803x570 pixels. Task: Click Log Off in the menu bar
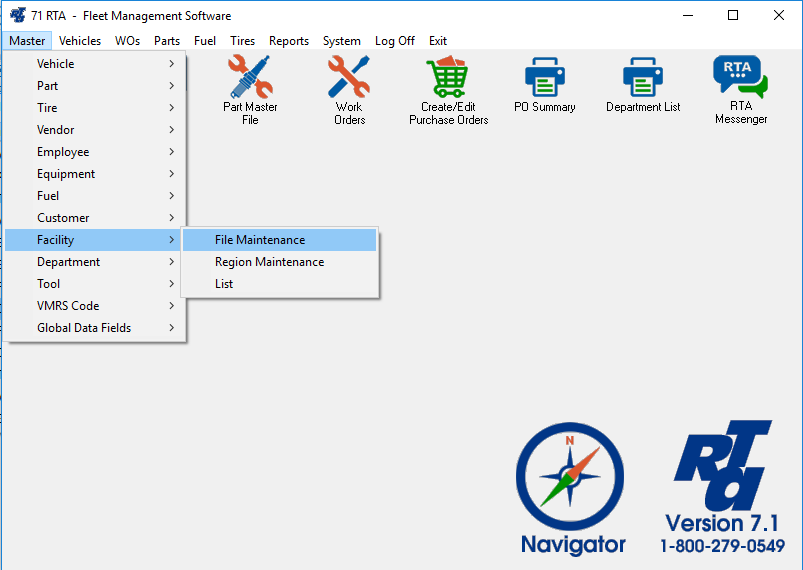tap(394, 41)
